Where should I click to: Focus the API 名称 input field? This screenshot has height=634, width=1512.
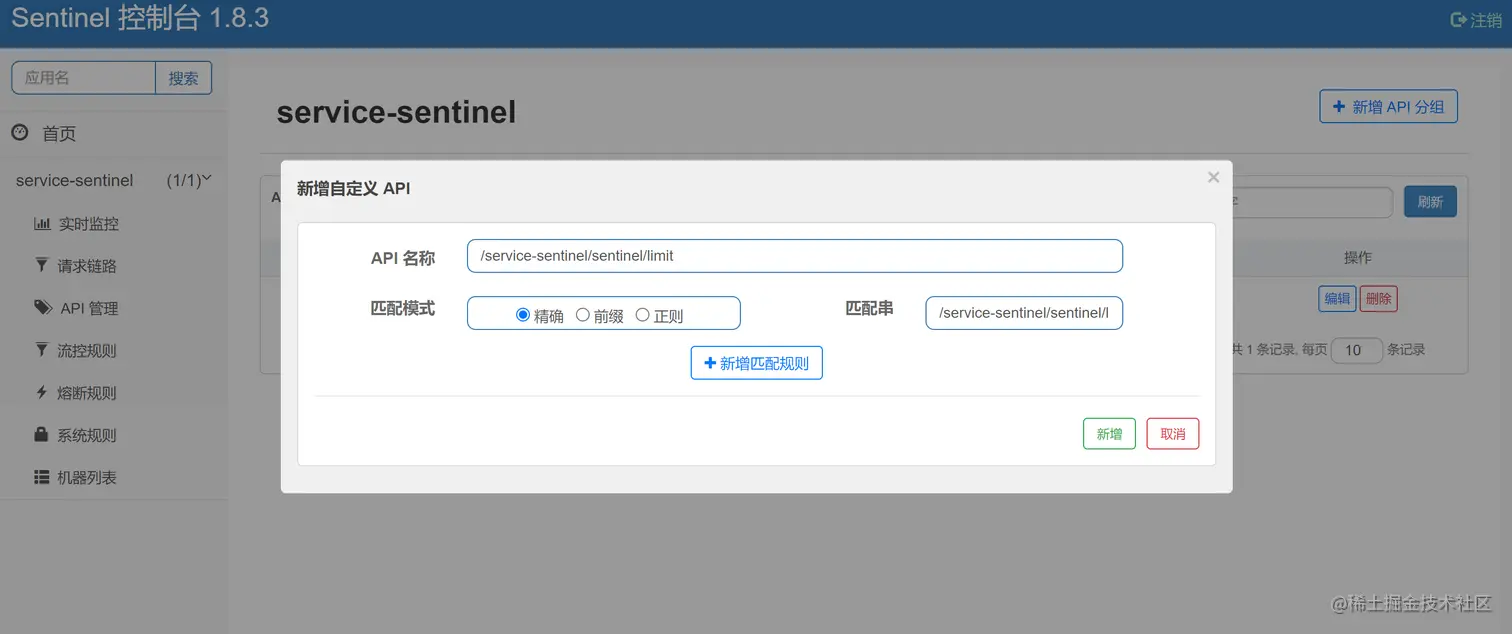coord(794,256)
